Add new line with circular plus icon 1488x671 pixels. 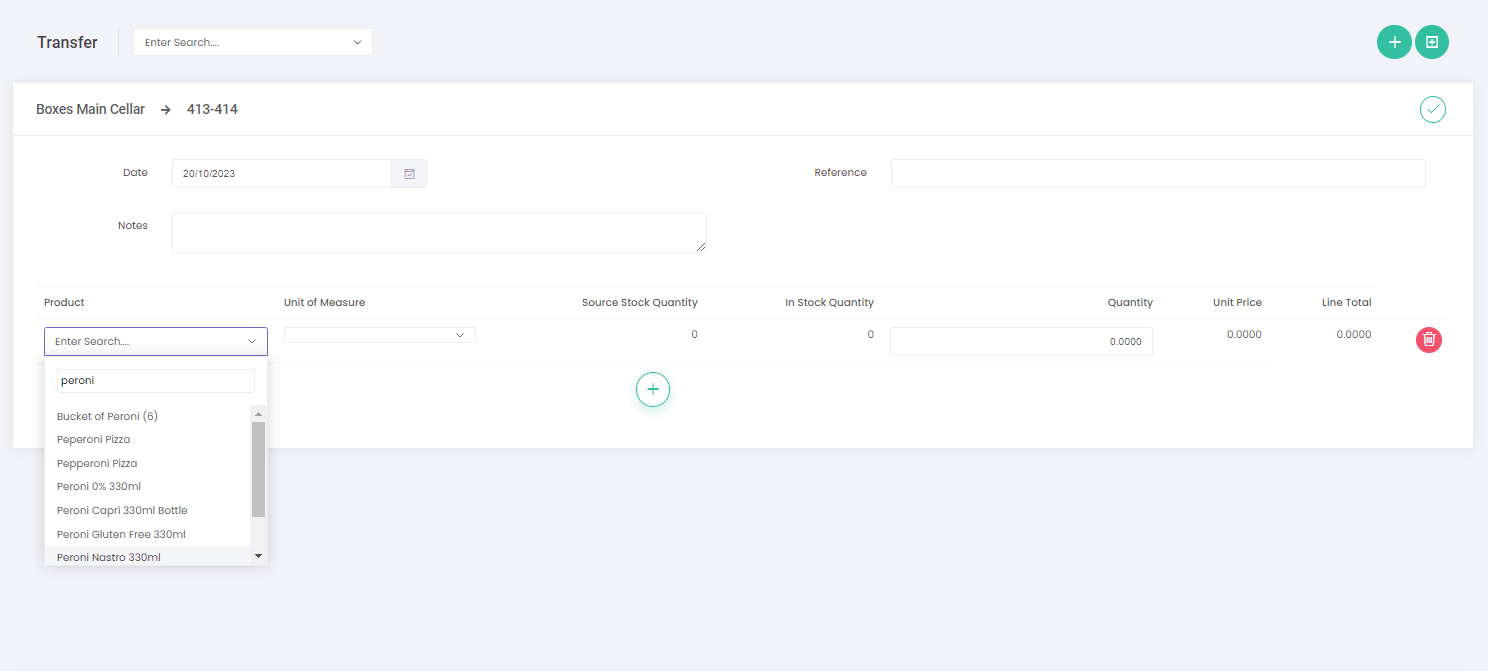652,389
